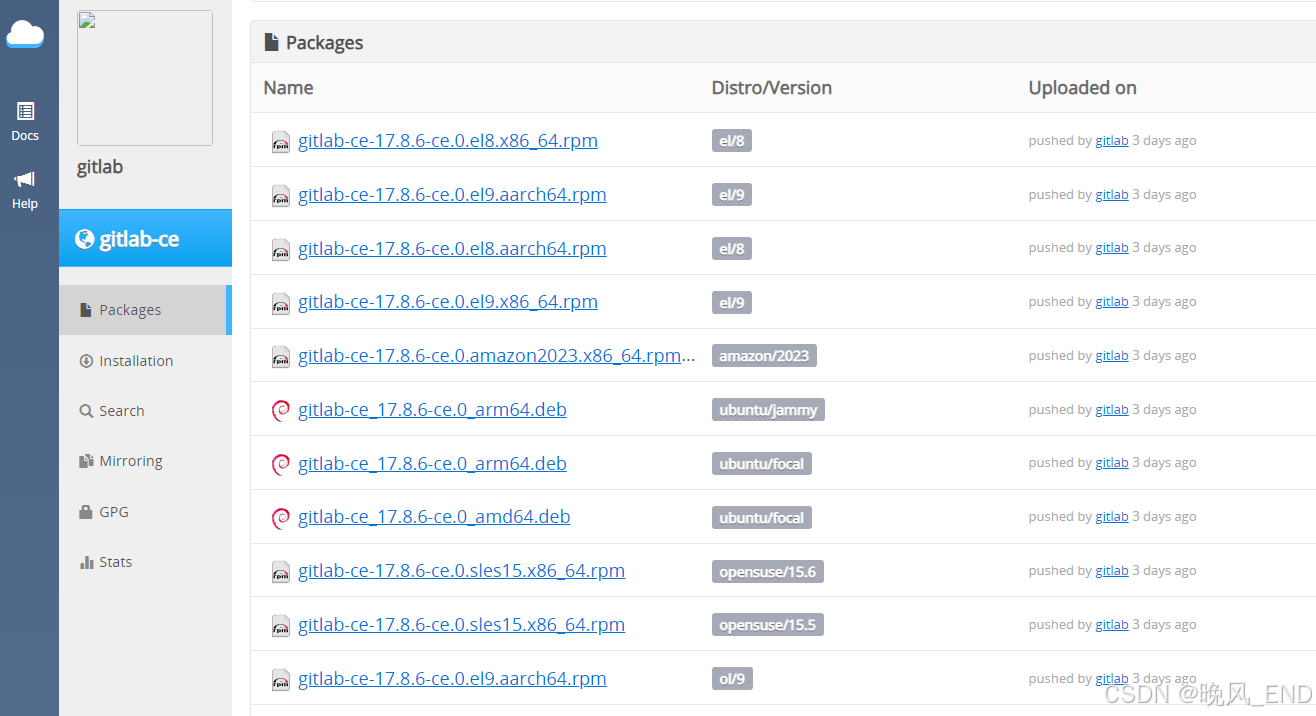
Task: Click Debian icon of ubuntu/focal arm64 package
Action: coord(281,464)
